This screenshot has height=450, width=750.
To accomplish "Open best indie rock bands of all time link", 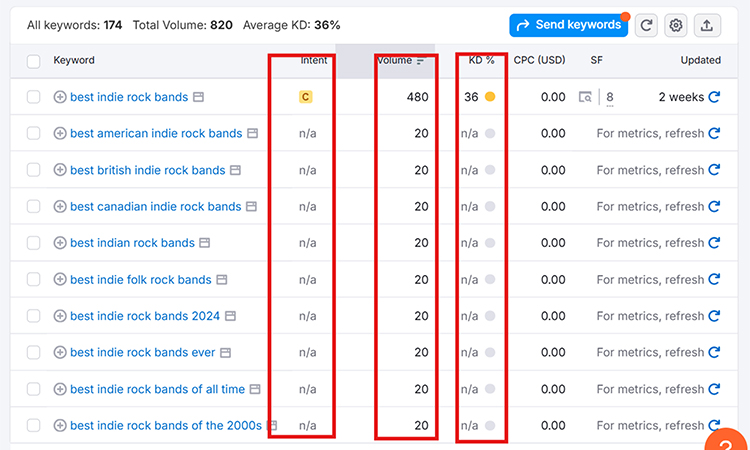I will (x=157, y=389).
